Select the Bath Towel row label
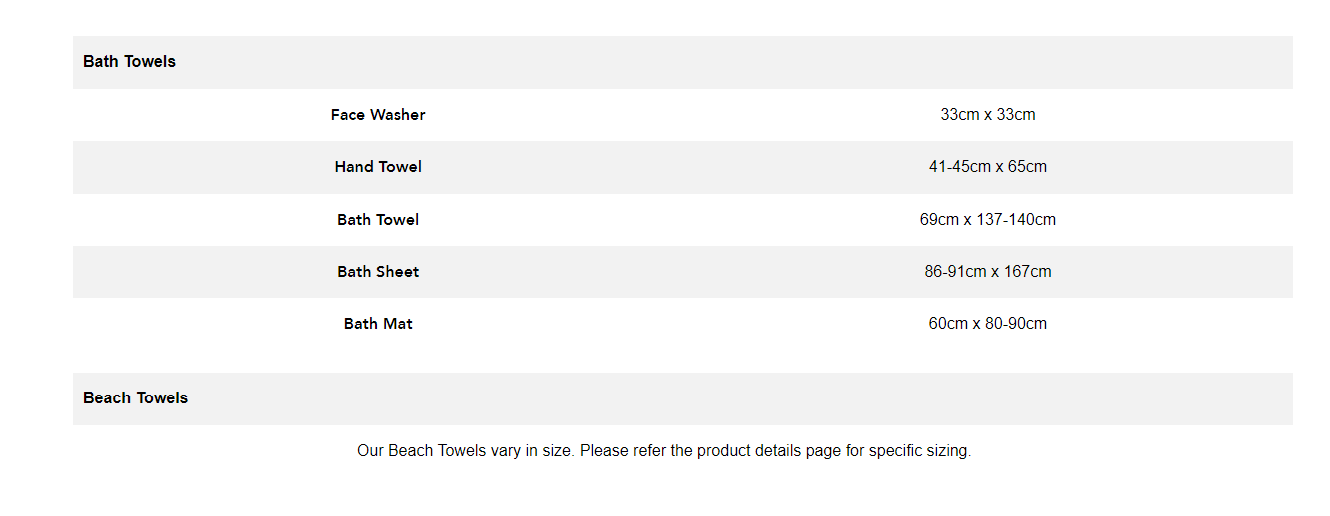 pos(378,220)
